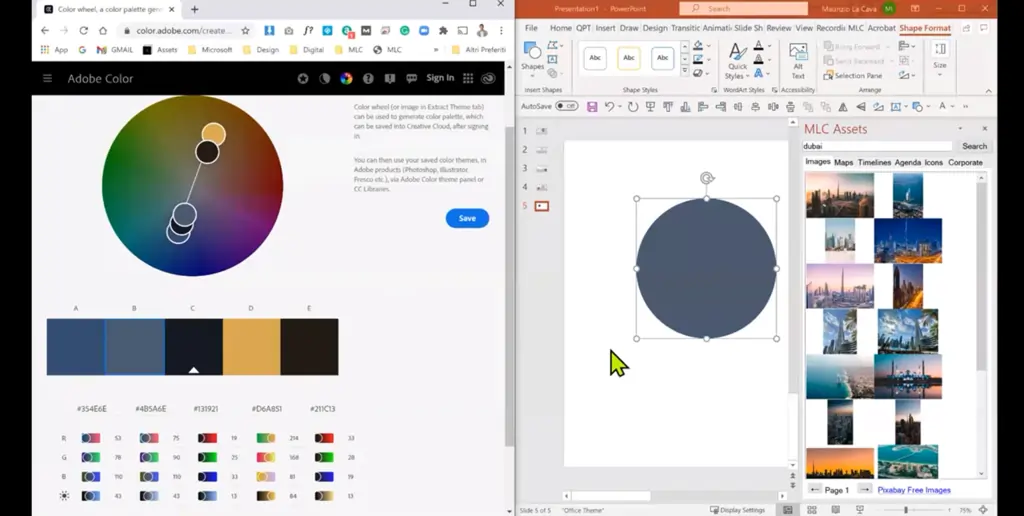This screenshot has height=516, width=1024.
Task: Open the Text Fill dropdown in WordArt Styles
Action: [769, 46]
